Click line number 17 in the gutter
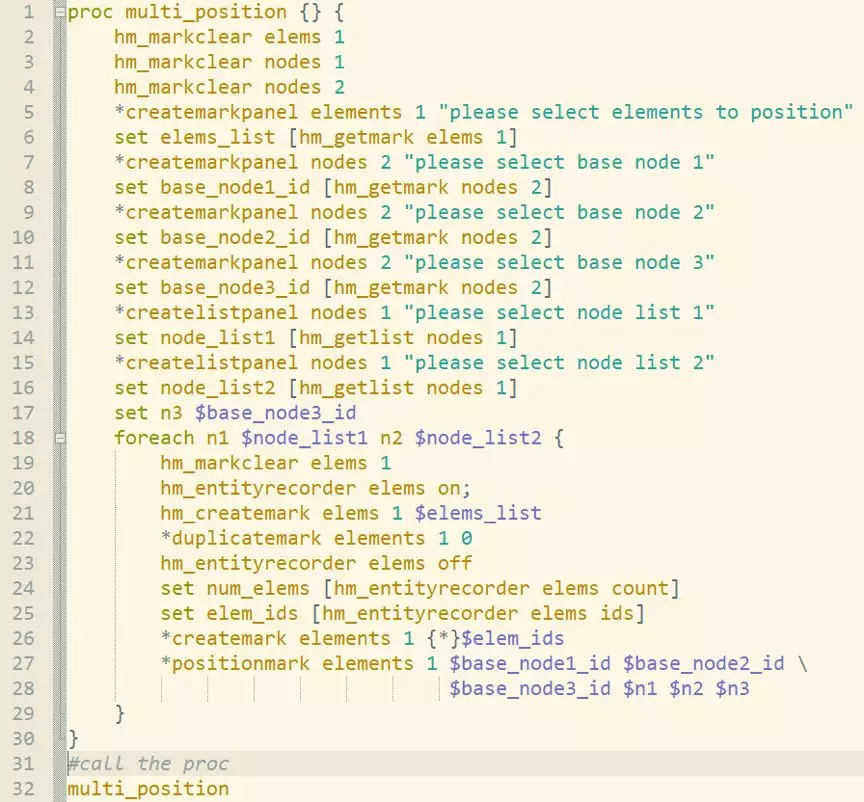Image resolution: width=864 pixels, height=802 pixels. click(x=23, y=412)
